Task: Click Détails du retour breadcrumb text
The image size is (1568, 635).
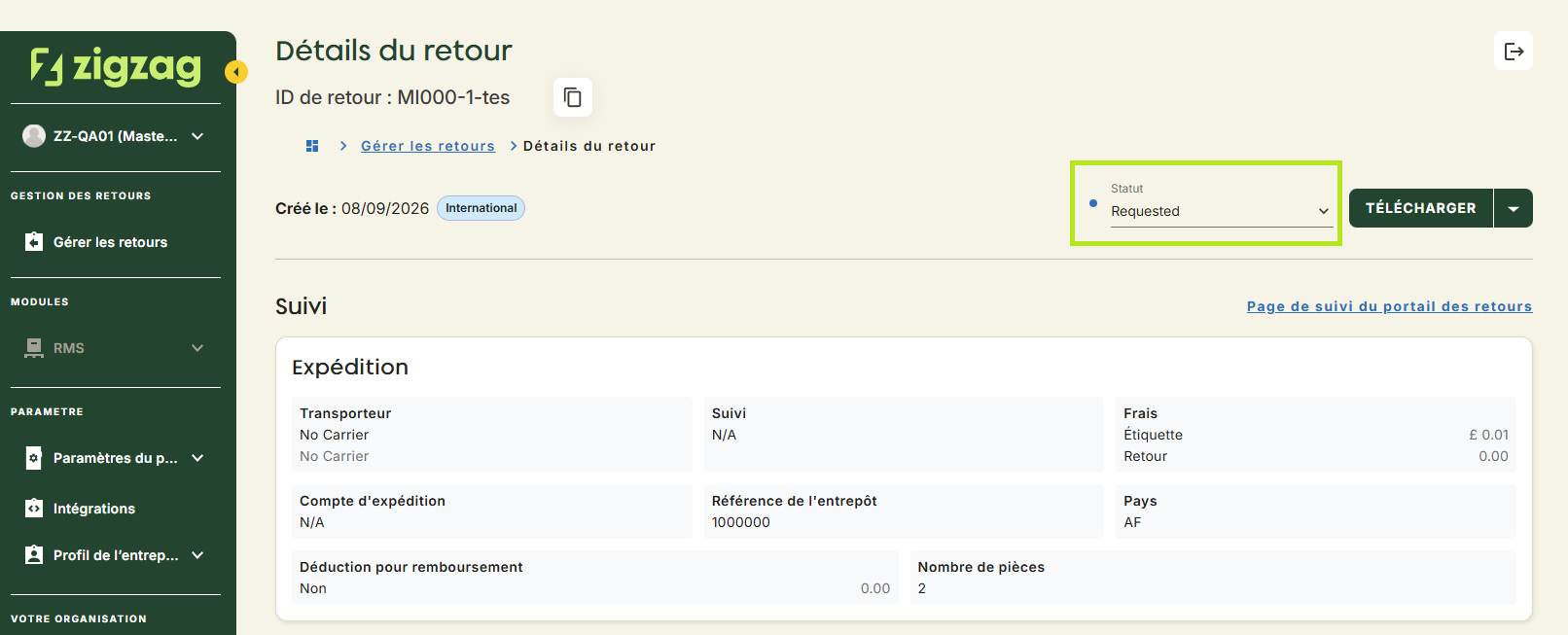Action: (589, 146)
